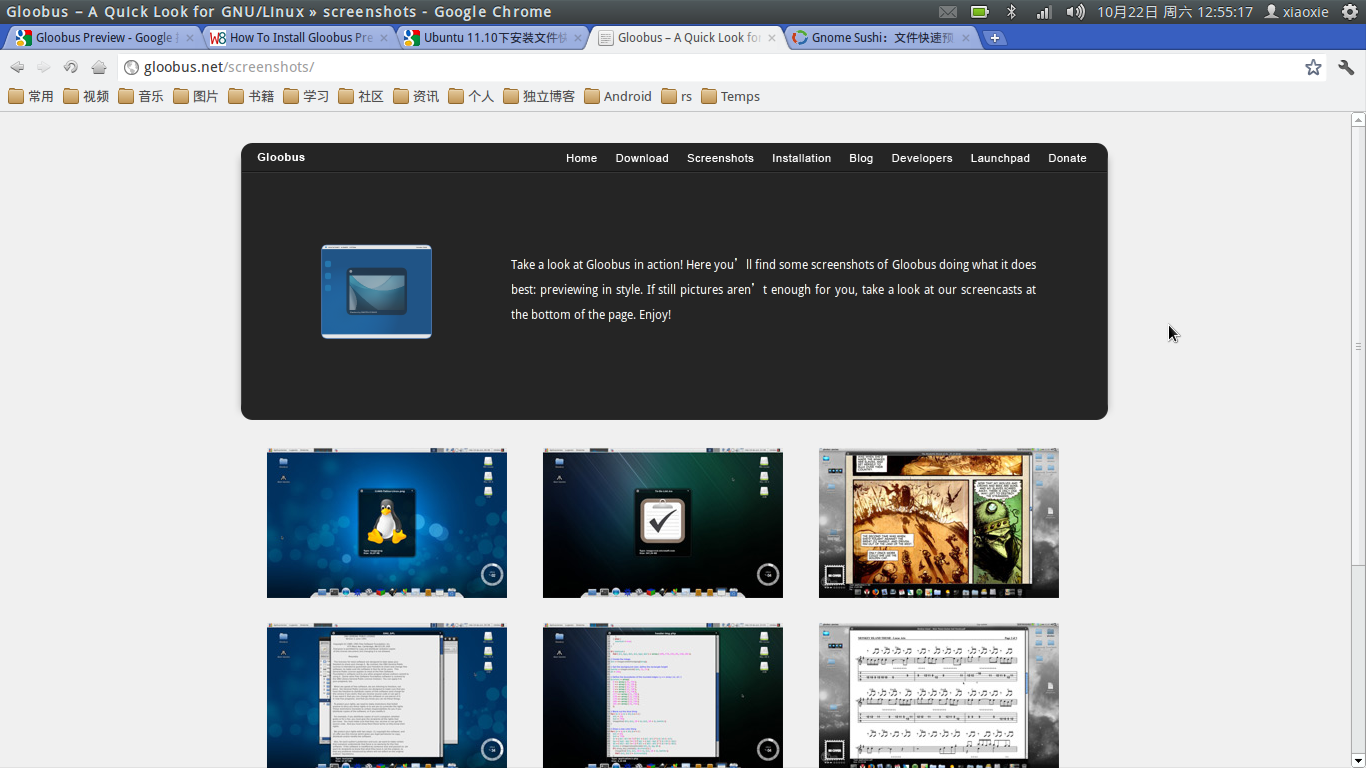Open the text document preview screenshot
Image resolution: width=1366 pixels, height=768 pixels.
pyautogui.click(x=387, y=696)
